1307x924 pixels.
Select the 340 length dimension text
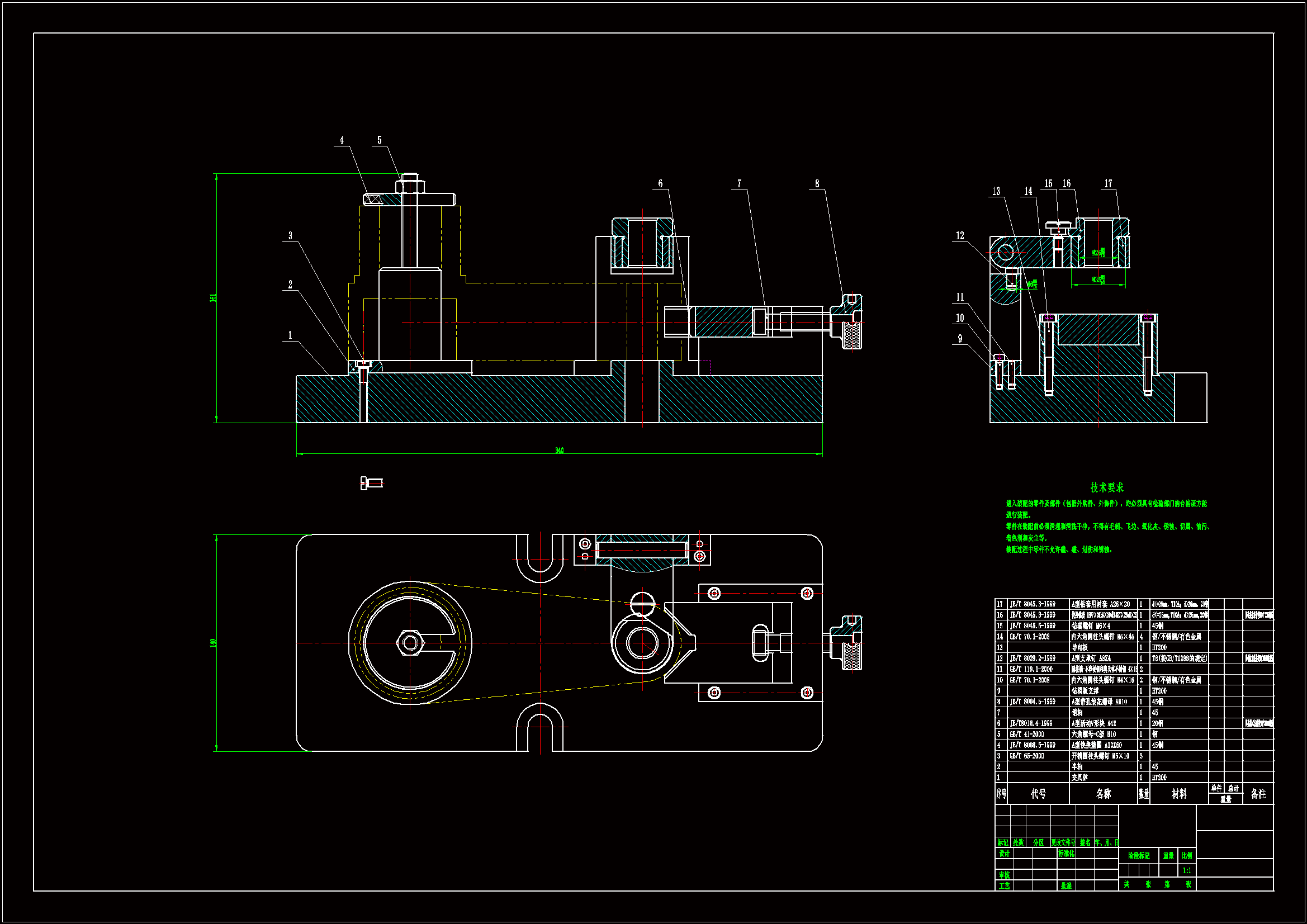pos(559,451)
